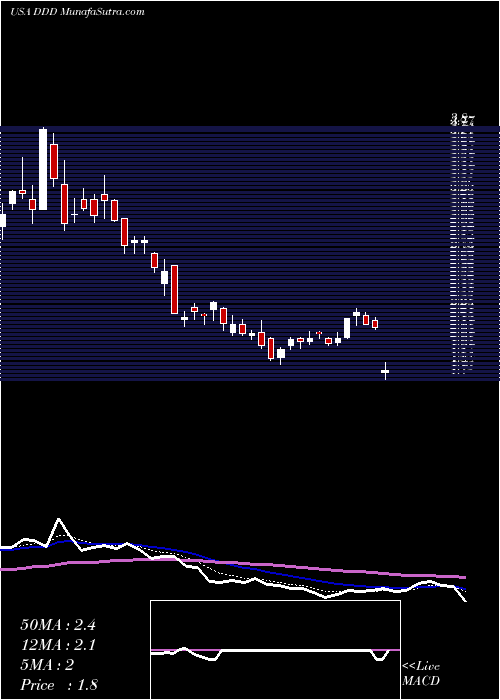Click the "Price : 1.8" readout

click(59, 685)
